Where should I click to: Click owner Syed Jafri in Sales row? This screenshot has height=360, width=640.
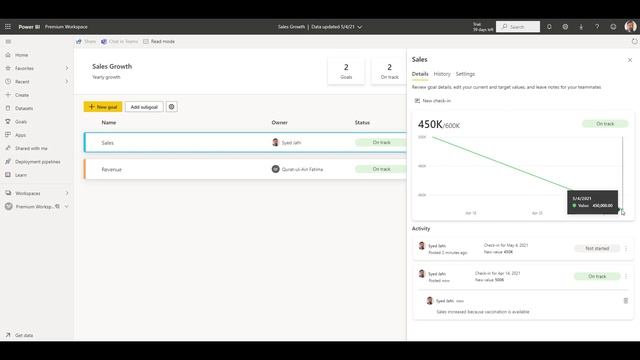pos(287,142)
